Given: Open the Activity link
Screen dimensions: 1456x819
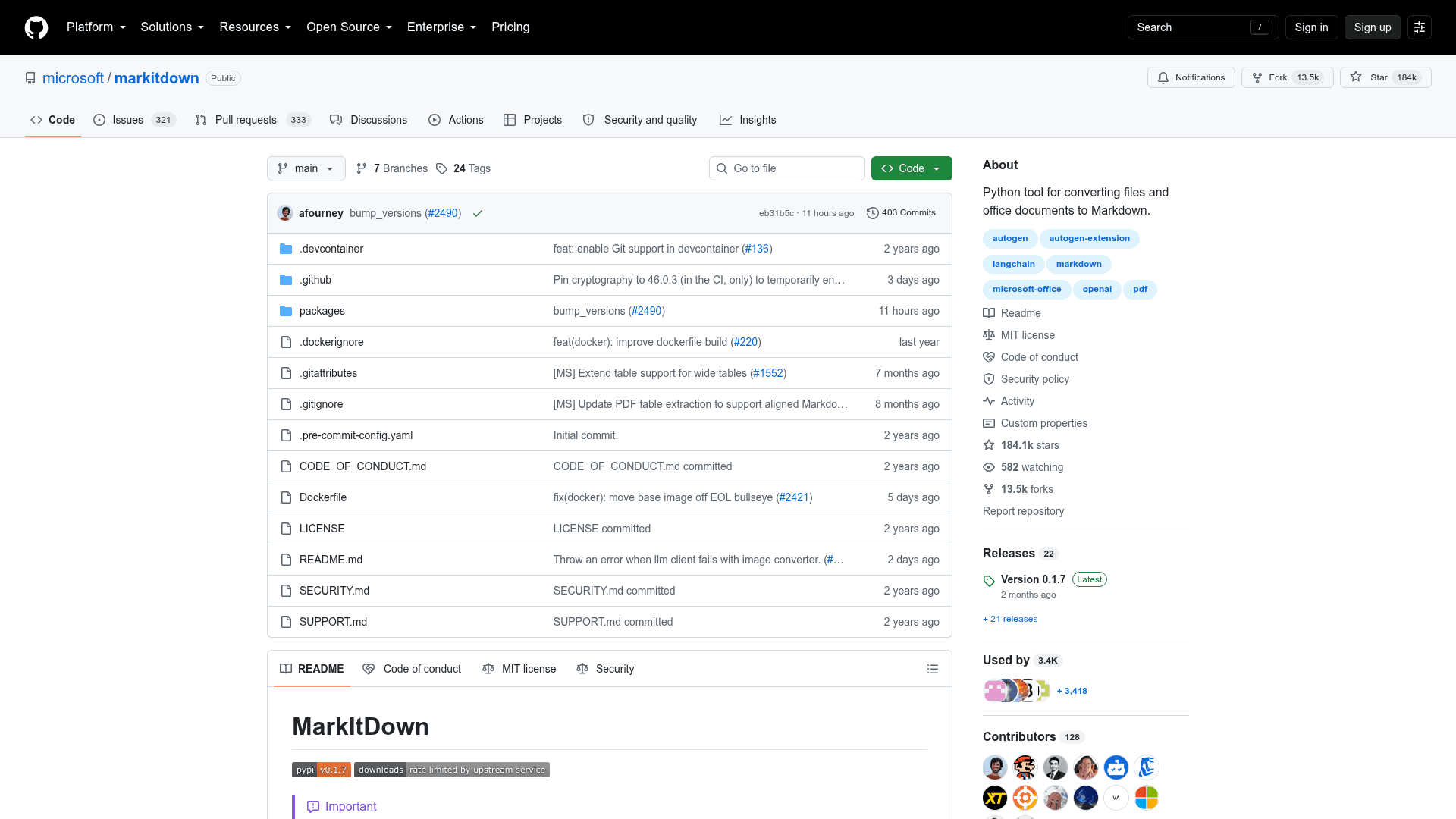Looking at the screenshot, I should click(1009, 401).
